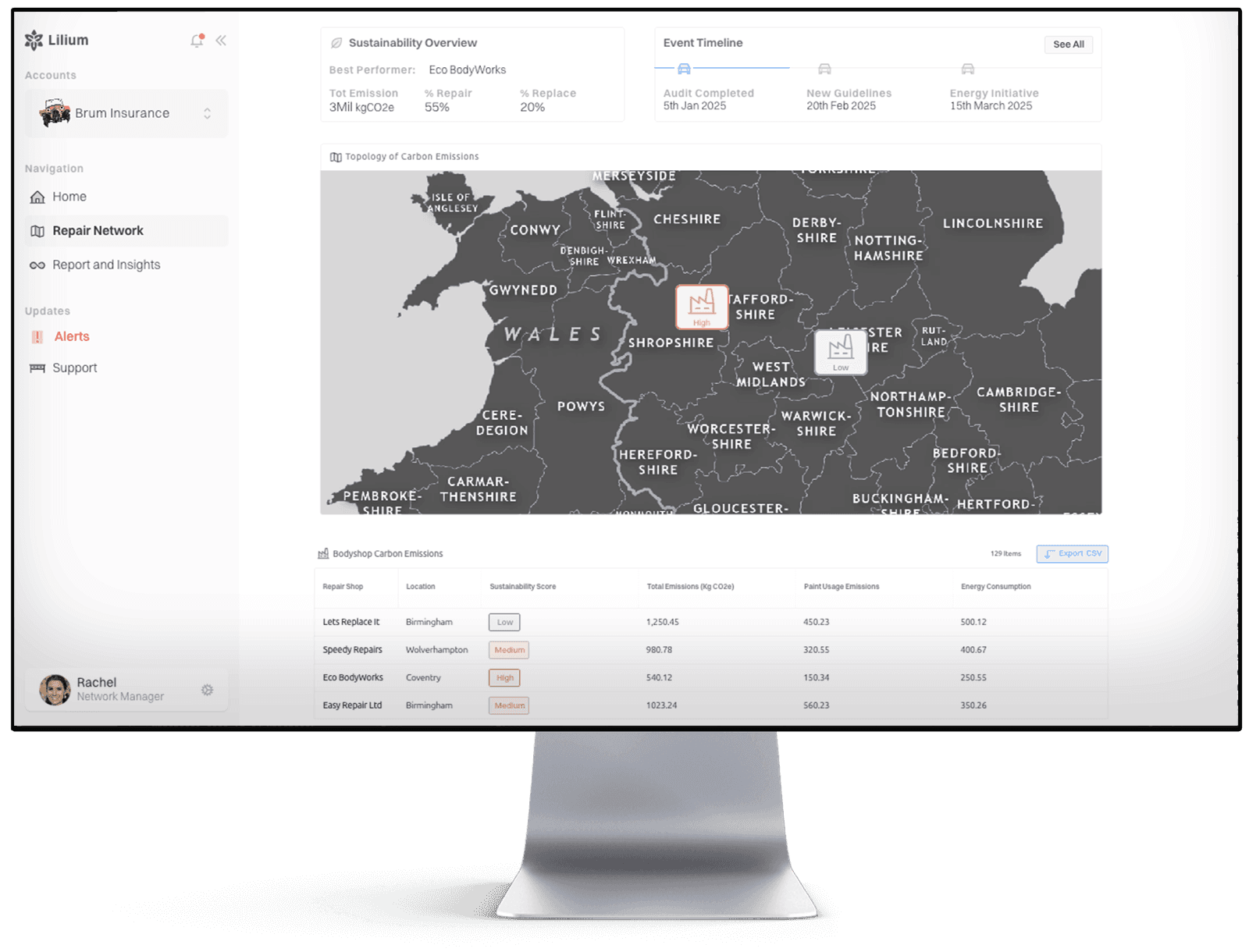Image resolution: width=1249 pixels, height=952 pixels.
Task: Click the Low emission factory marker
Action: pyautogui.click(x=841, y=352)
